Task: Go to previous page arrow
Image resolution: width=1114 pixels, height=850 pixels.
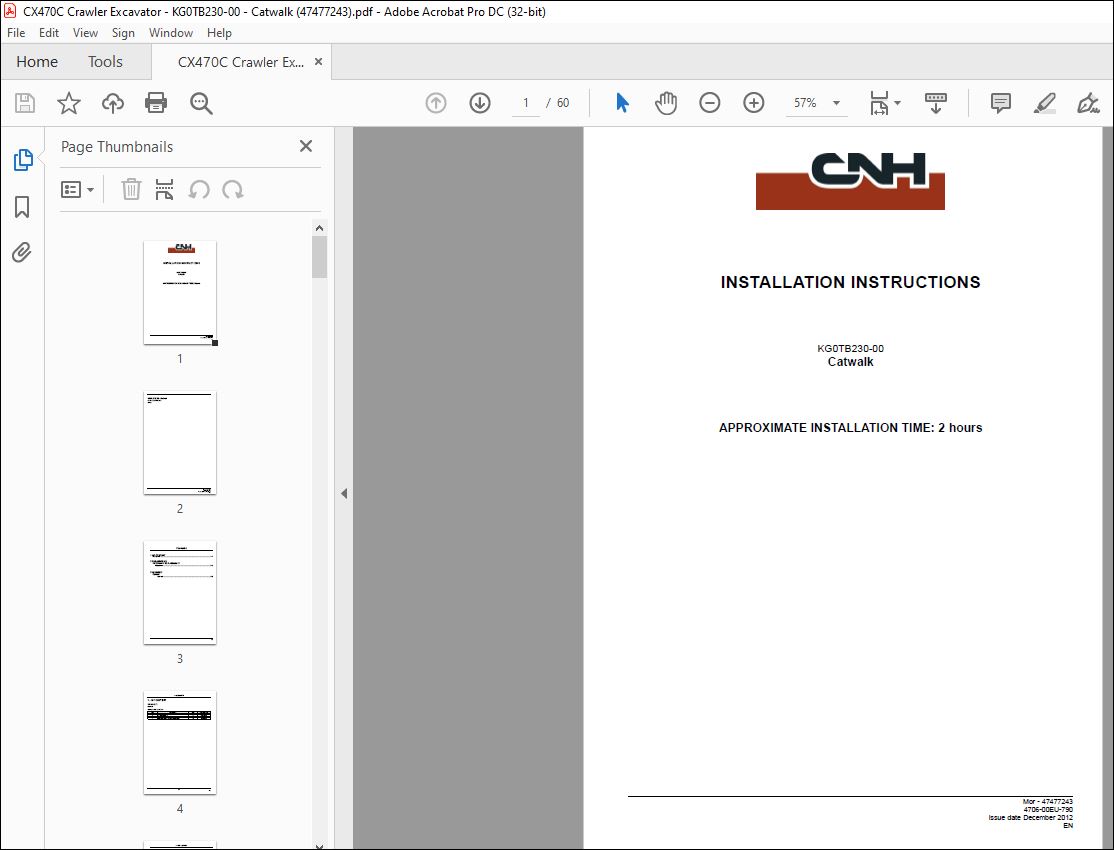Action: (436, 103)
